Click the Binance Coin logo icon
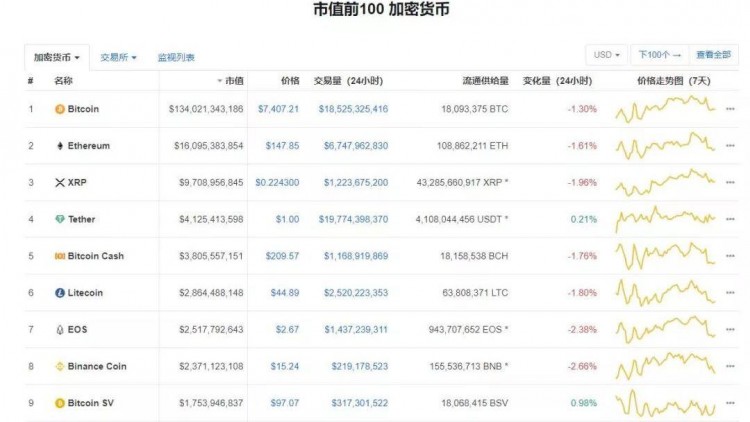The height and width of the screenshot is (422, 750). tap(60, 366)
